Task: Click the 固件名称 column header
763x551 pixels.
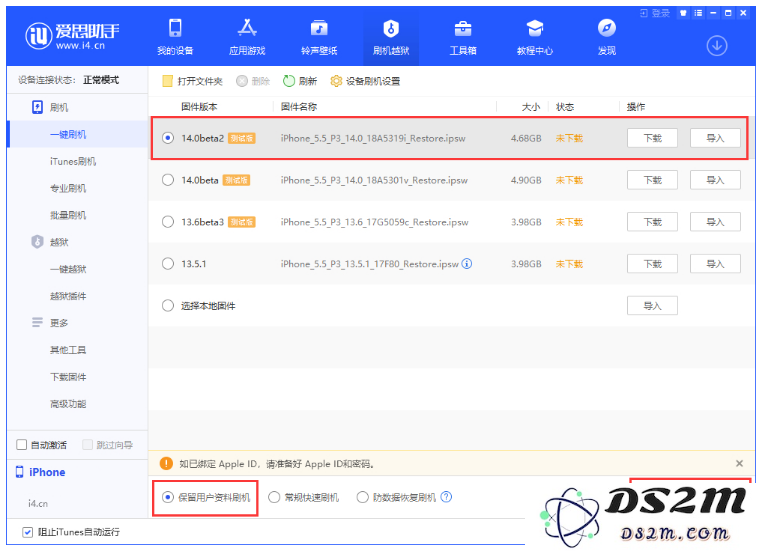Action: (299, 107)
